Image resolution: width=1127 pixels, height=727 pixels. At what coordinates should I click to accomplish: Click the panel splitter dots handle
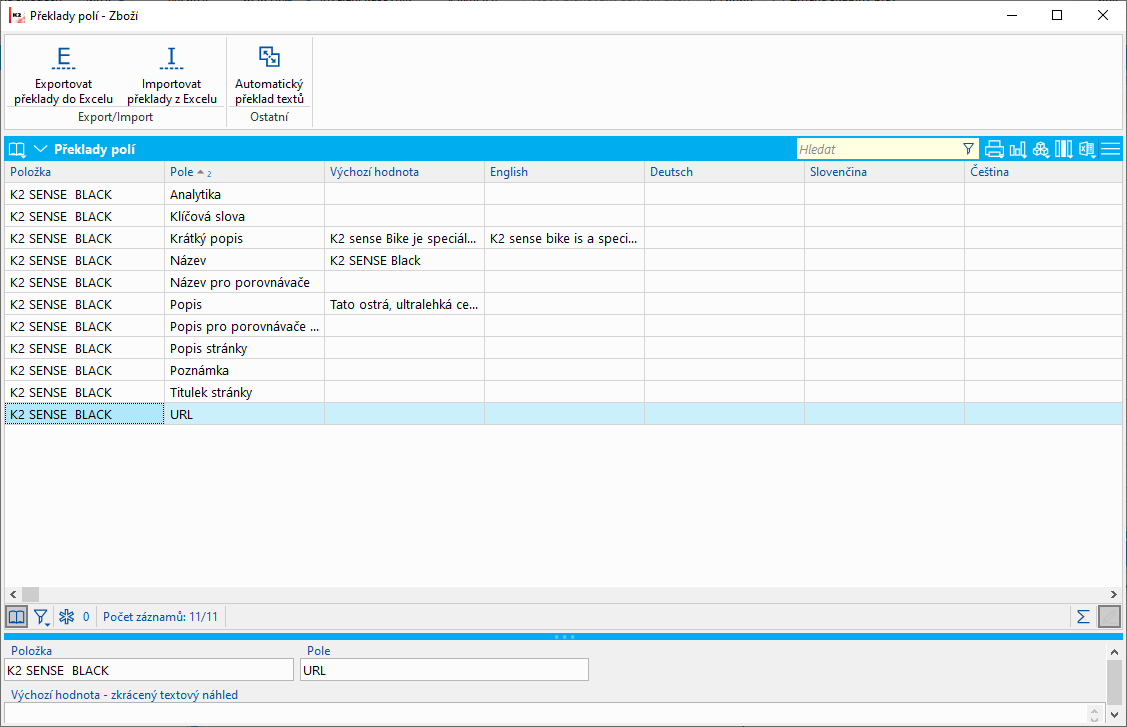click(x=564, y=636)
